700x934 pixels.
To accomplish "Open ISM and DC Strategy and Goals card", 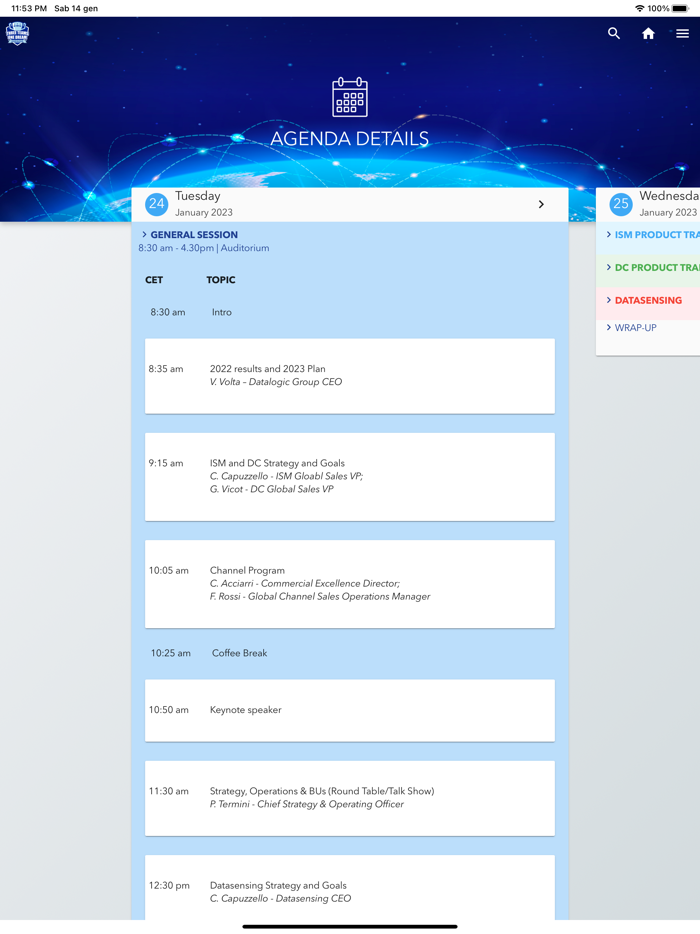I will (x=350, y=477).
